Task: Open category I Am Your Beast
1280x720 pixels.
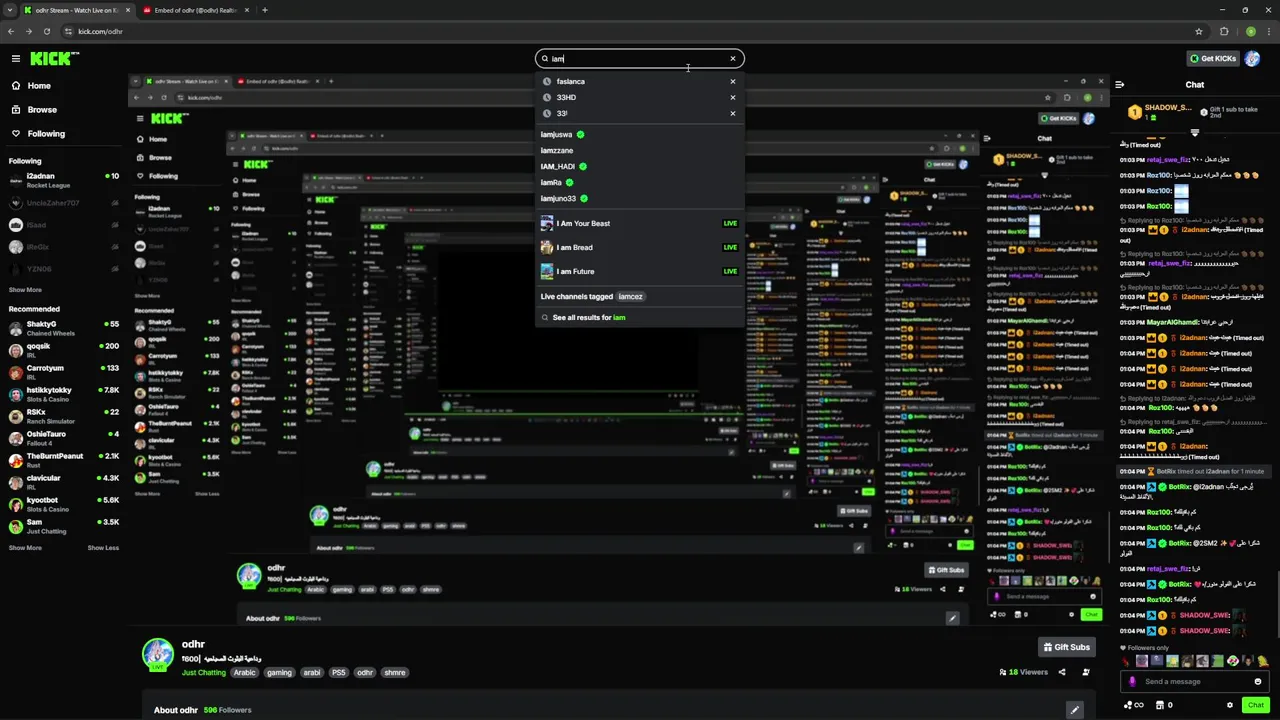Action: click(640, 224)
